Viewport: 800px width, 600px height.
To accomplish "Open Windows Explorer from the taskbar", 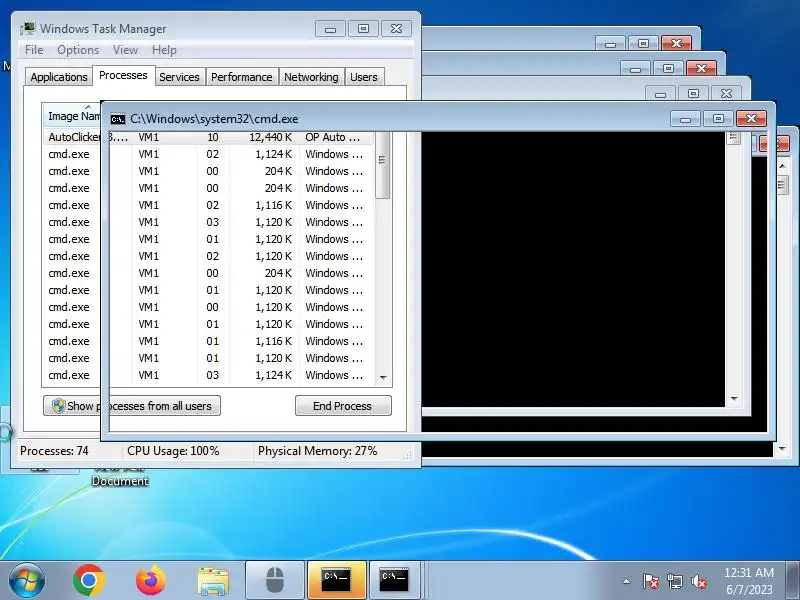I will pyautogui.click(x=213, y=581).
